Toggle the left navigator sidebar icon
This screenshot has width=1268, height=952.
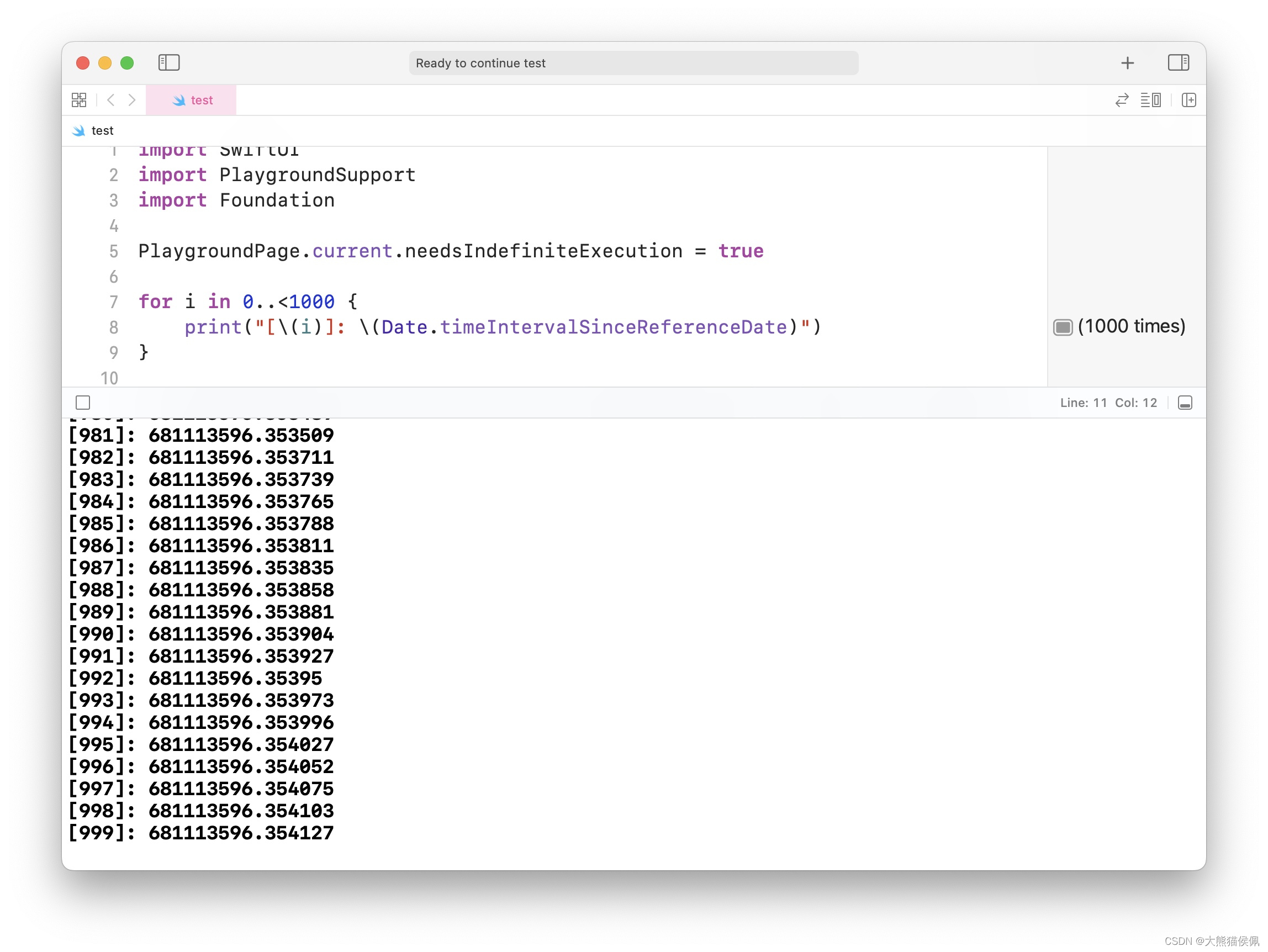point(168,62)
